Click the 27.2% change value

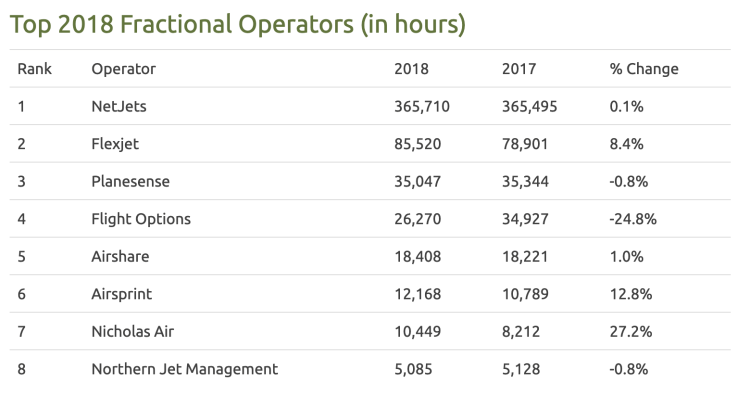[x=629, y=331]
